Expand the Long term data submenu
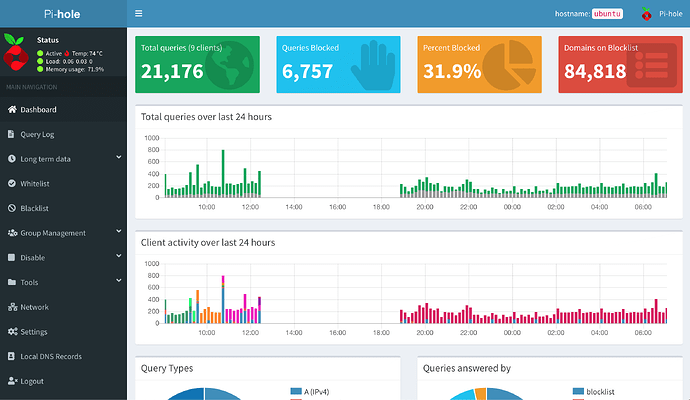The height and width of the screenshot is (400, 690). point(118,157)
